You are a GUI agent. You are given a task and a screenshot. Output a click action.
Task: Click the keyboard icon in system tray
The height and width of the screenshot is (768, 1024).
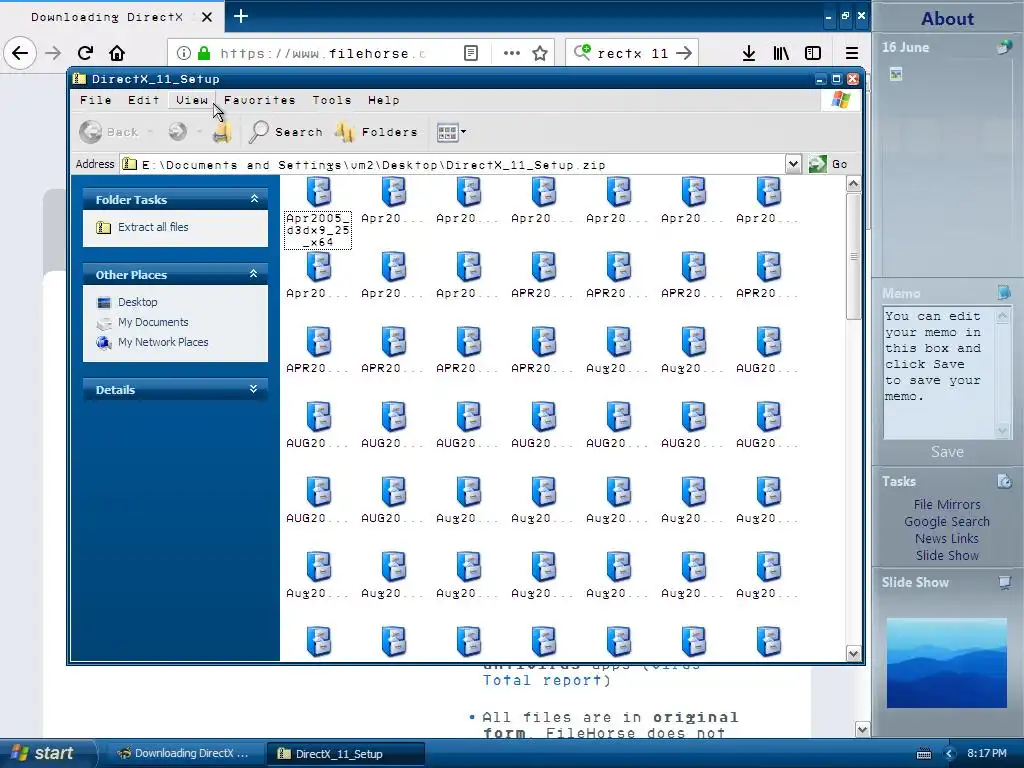[x=923, y=754]
